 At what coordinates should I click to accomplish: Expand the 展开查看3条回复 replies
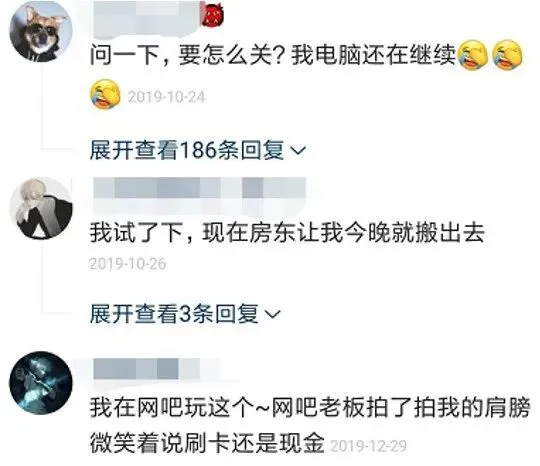pos(185,314)
